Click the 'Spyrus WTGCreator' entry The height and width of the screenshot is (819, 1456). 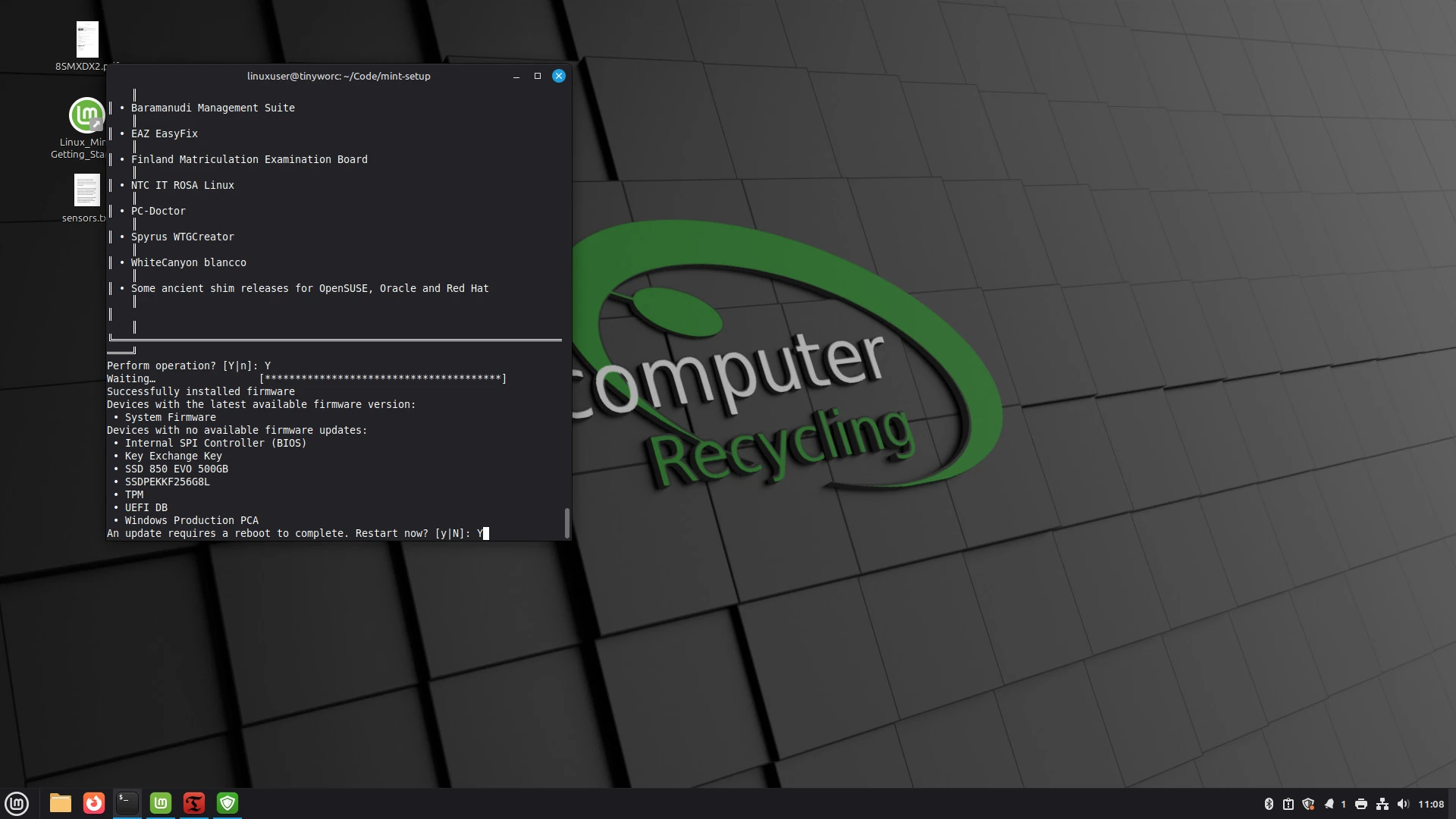click(183, 237)
